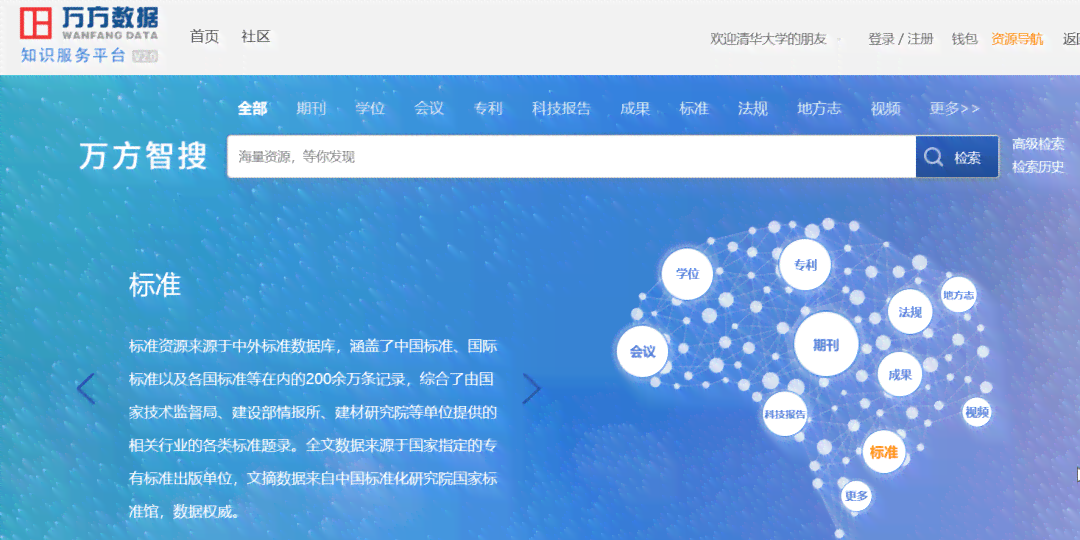
Task: Select the 标准 search tab
Action: [694, 108]
